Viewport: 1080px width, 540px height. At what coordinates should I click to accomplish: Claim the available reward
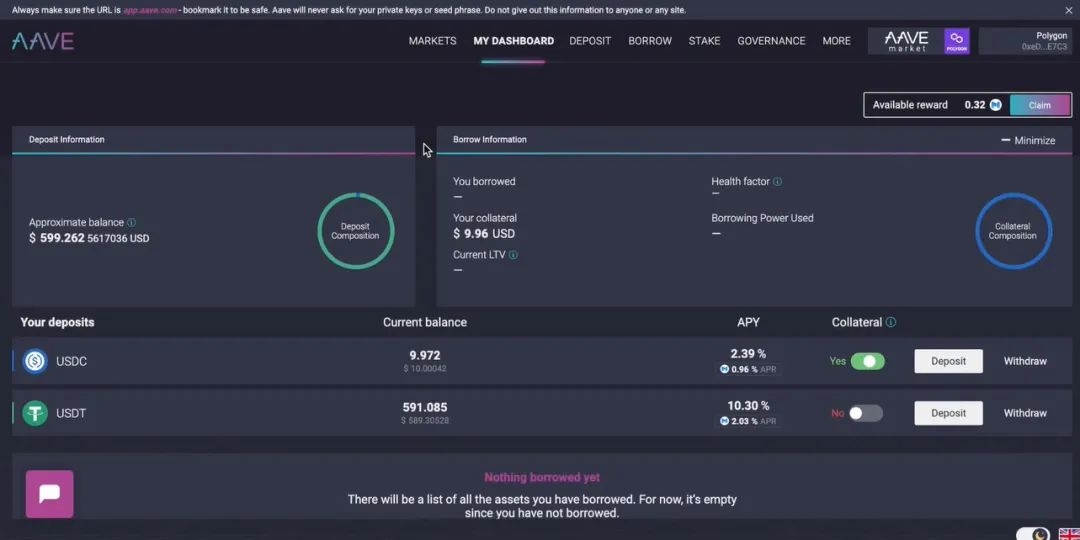[1040, 105]
